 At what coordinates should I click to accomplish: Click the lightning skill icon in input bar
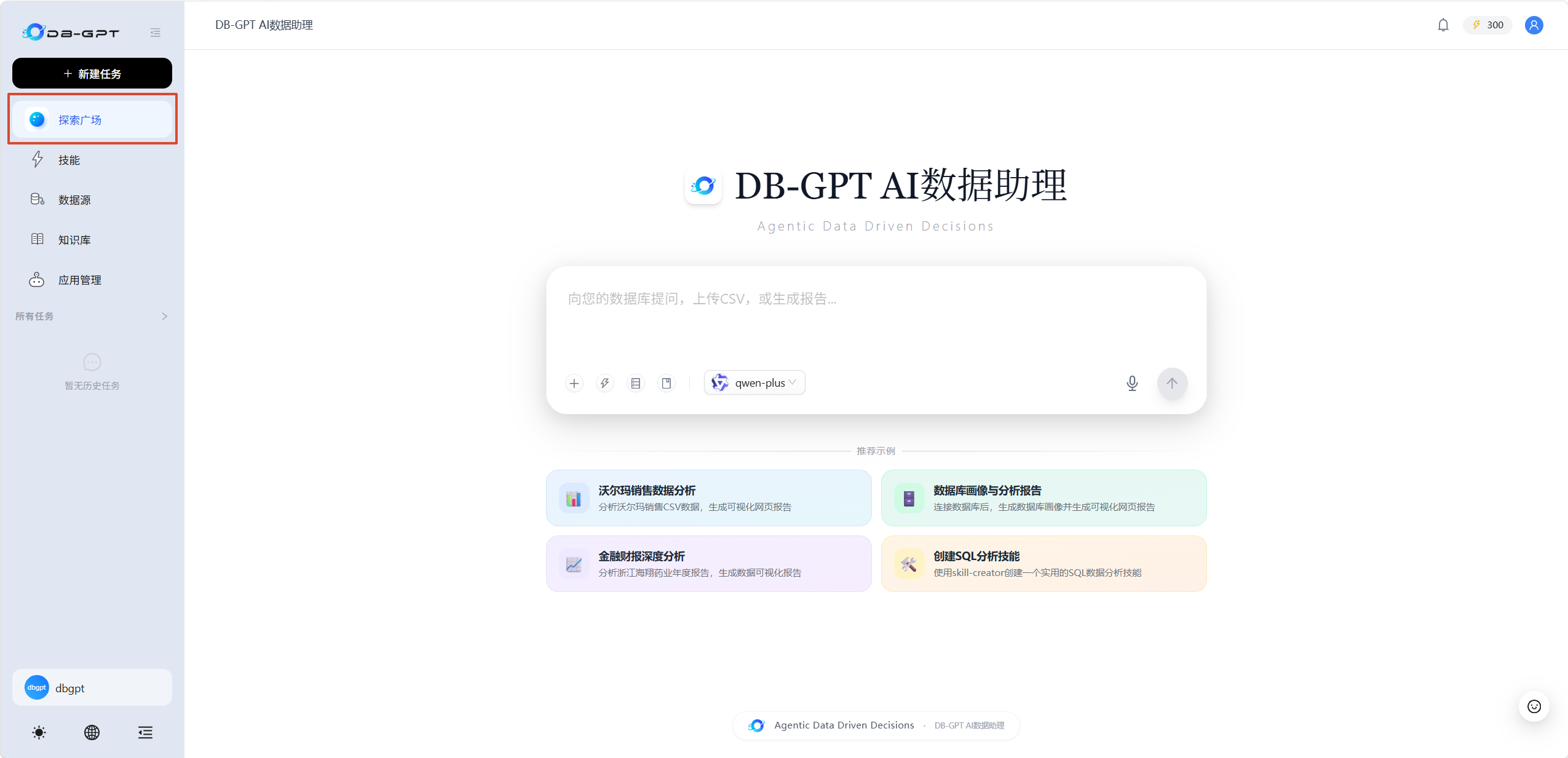coord(604,383)
